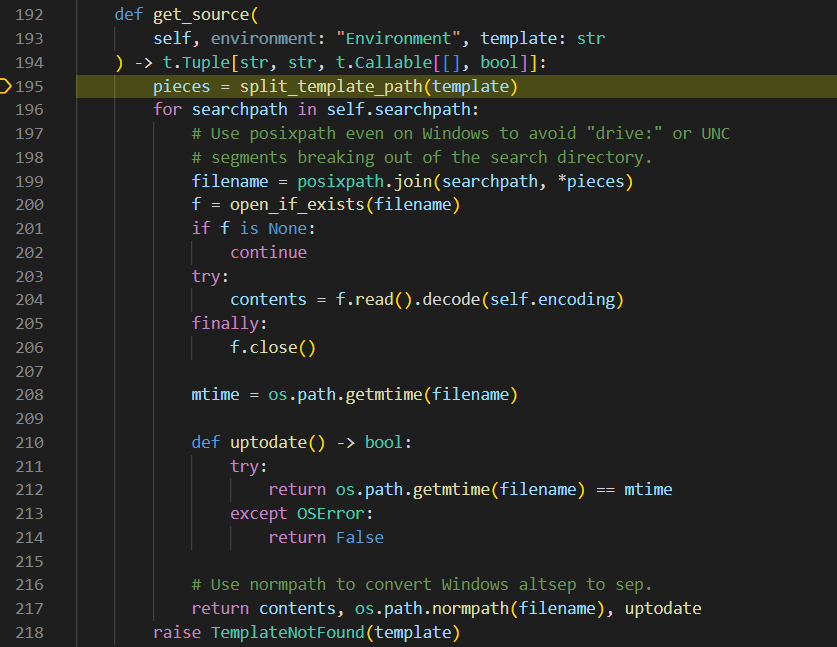Click OSError in the except clause
Viewport: 837px width, 647px height.
331,513
